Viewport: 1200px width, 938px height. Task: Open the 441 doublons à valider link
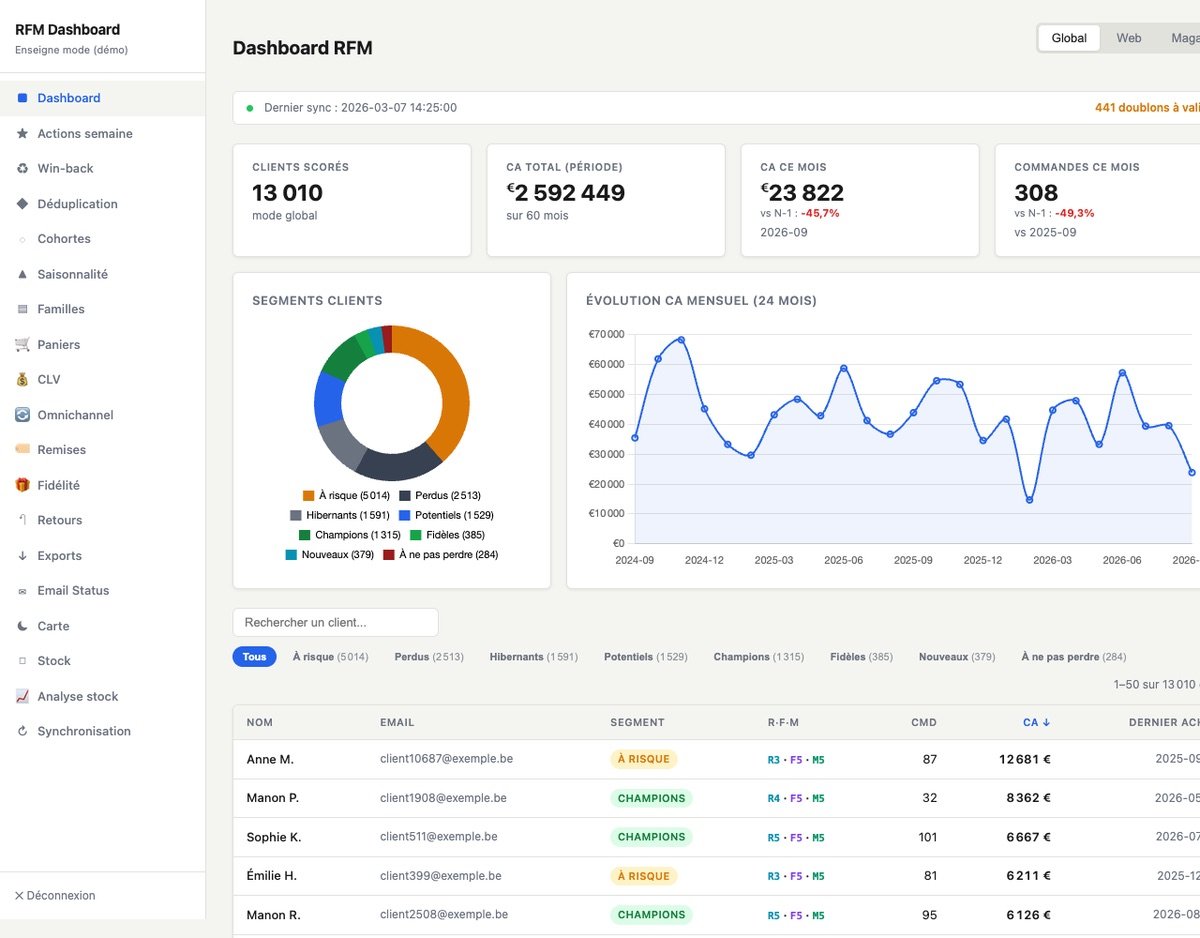click(1147, 107)
